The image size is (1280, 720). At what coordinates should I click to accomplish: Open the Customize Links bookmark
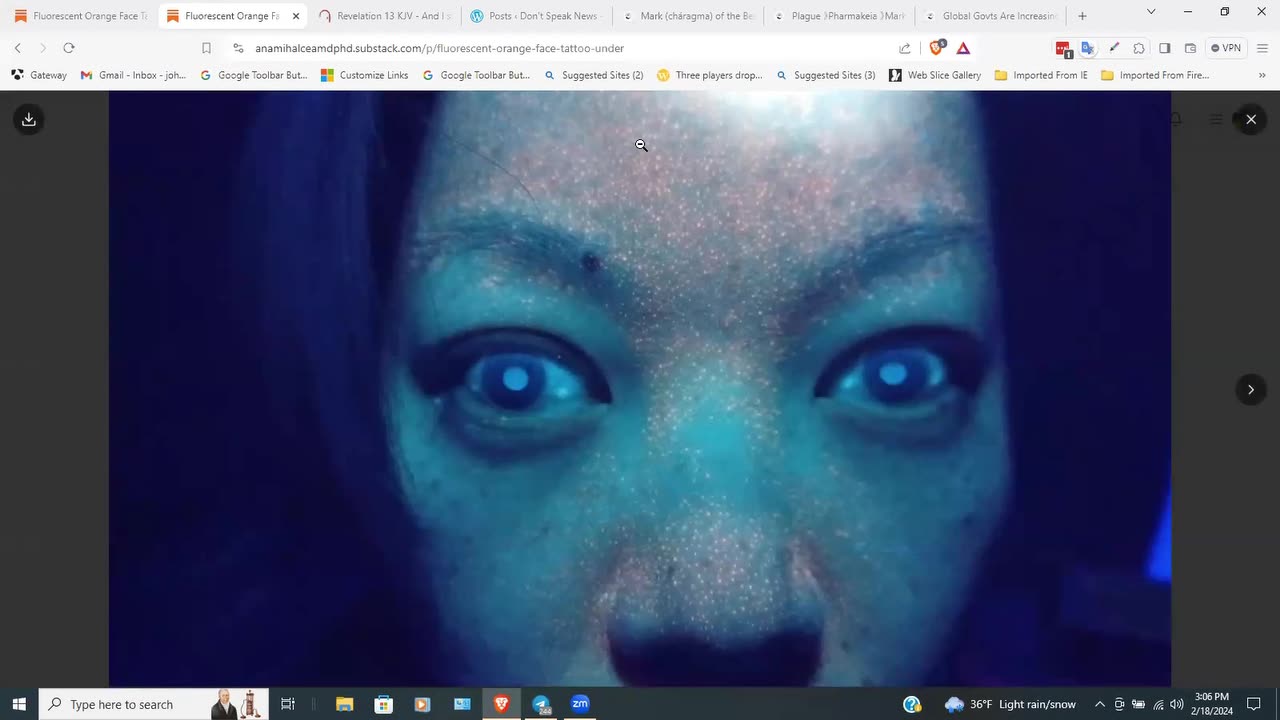pos(364,75)
